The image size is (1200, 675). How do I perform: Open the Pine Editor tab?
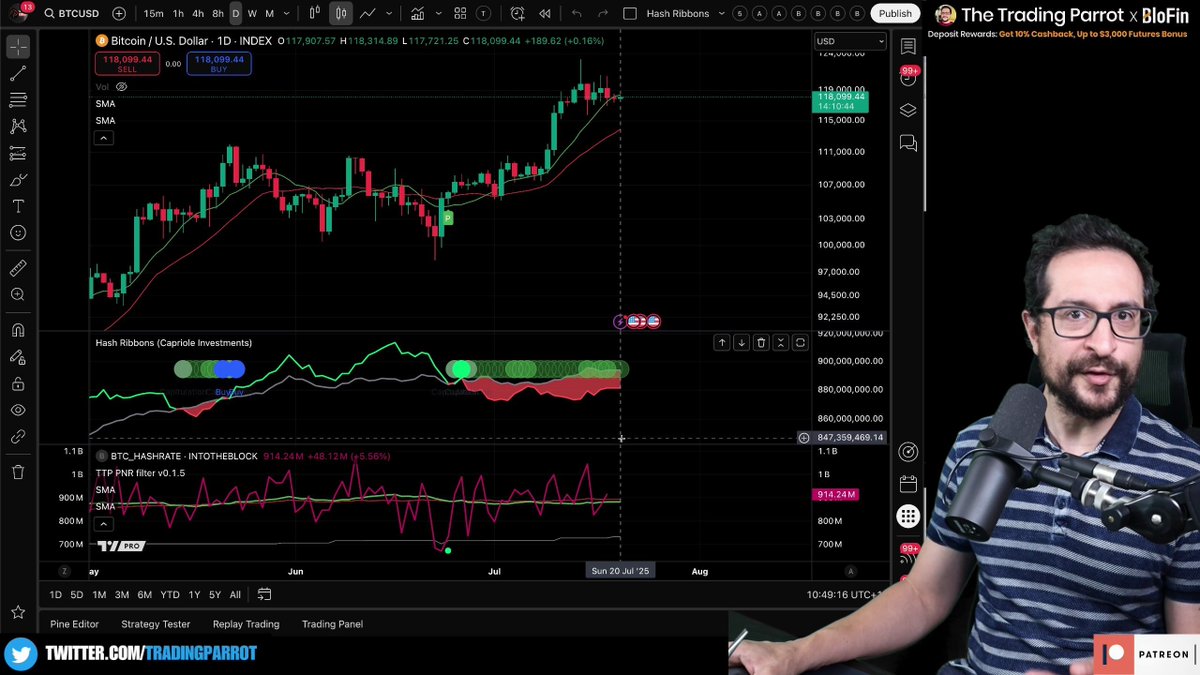pos(75,624)
